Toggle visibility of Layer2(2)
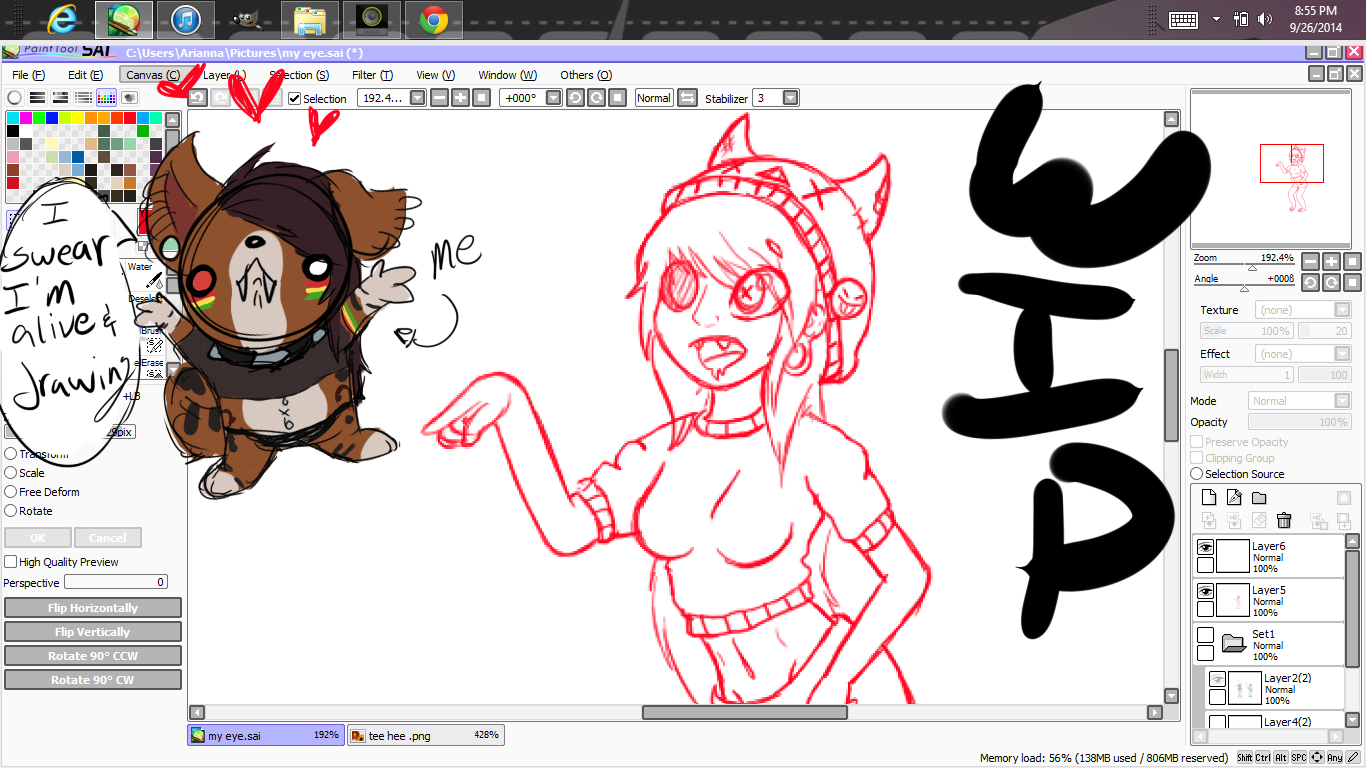The height and width of the screenshot is (768, 1366). pos(1217,679)
